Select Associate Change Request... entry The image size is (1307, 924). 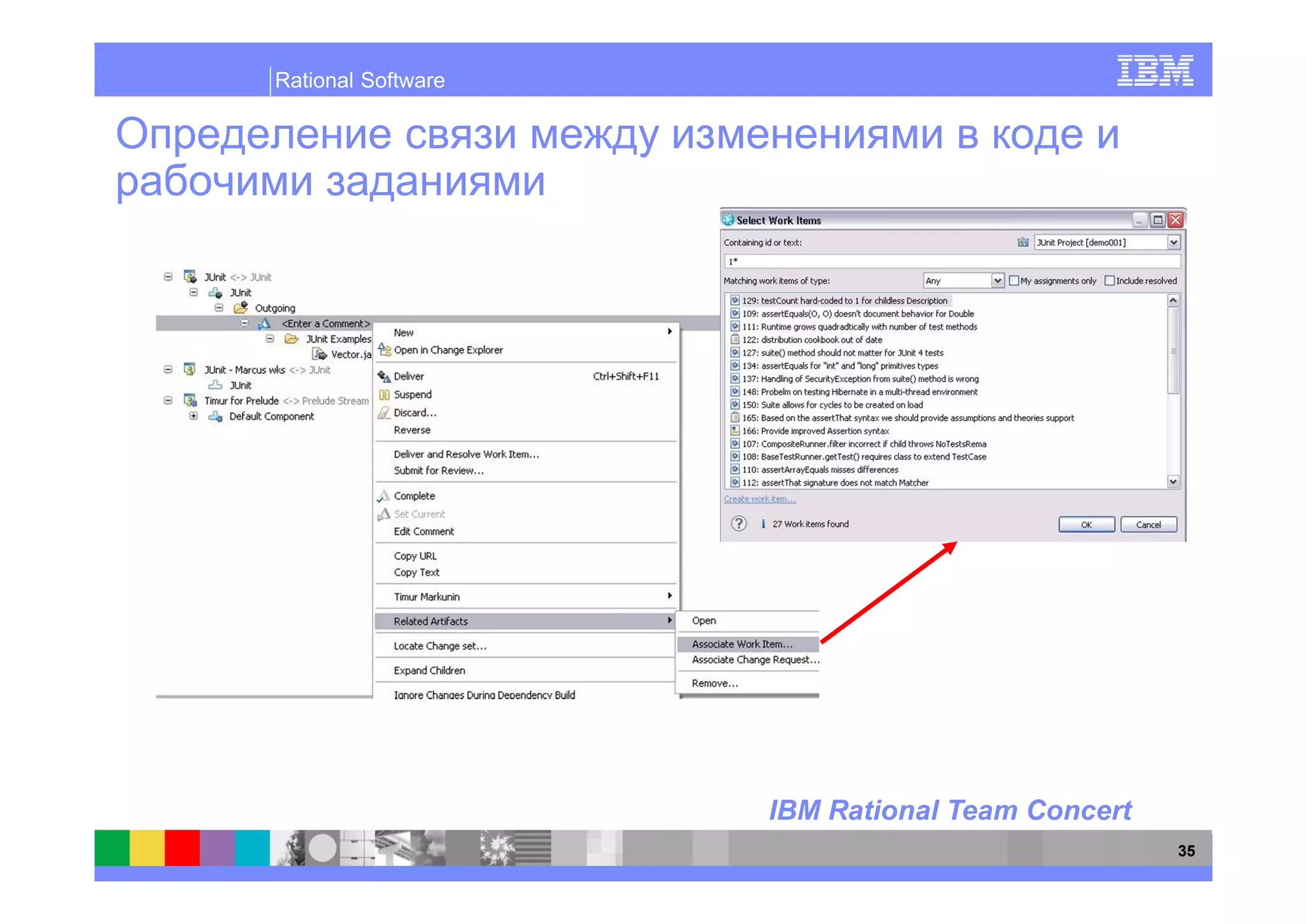tap(748, 660)
